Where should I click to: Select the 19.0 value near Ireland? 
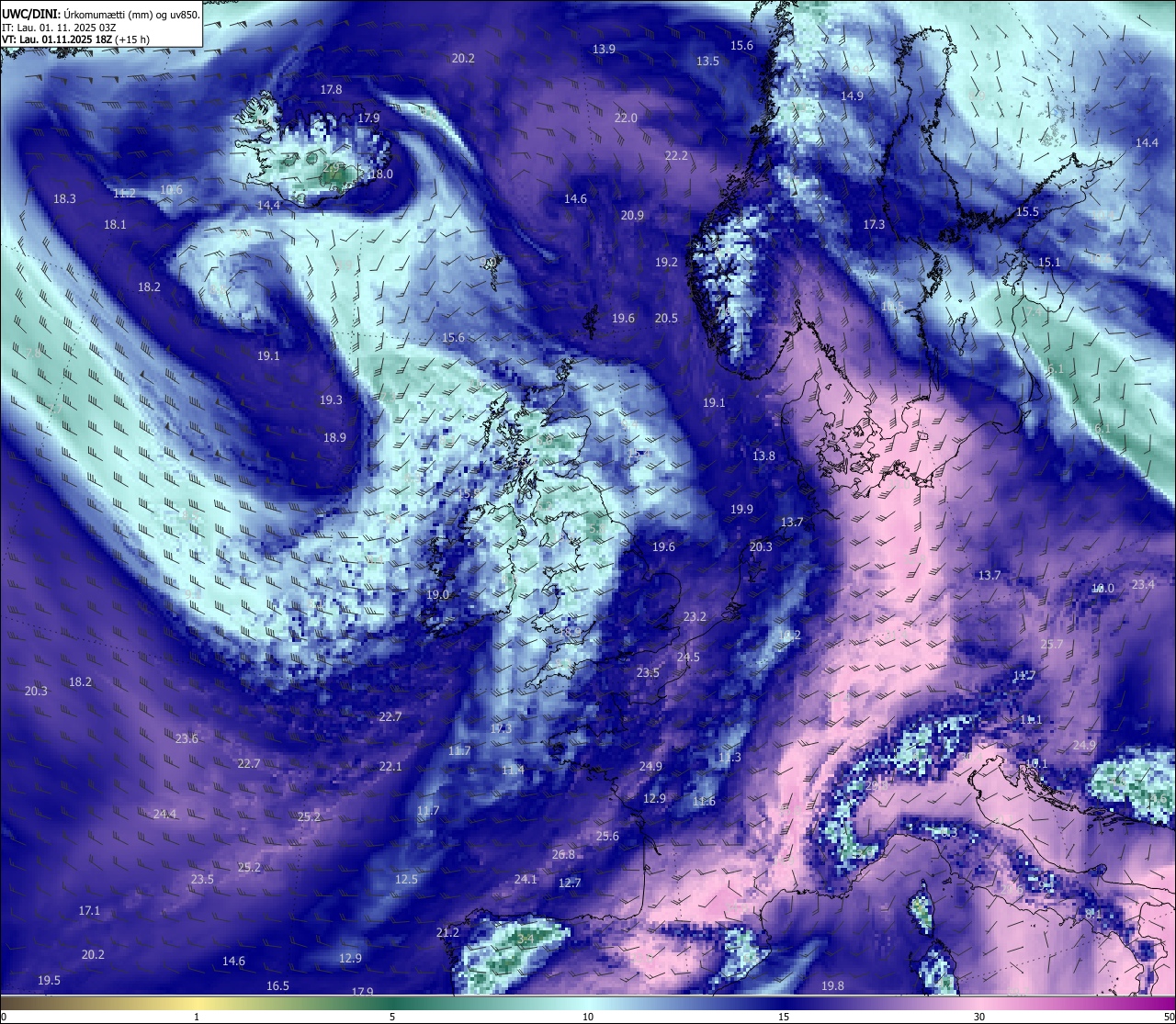[x=437, y=595]
